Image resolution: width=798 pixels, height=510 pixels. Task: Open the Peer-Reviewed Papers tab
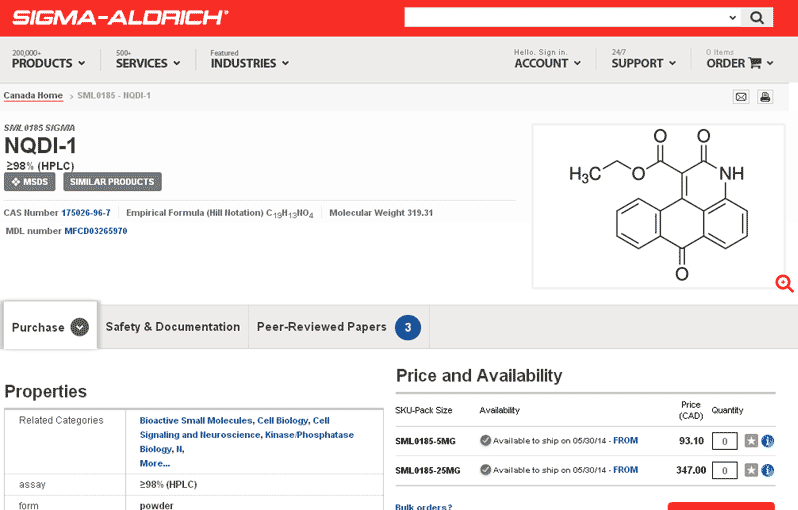(x=339, y=327)
